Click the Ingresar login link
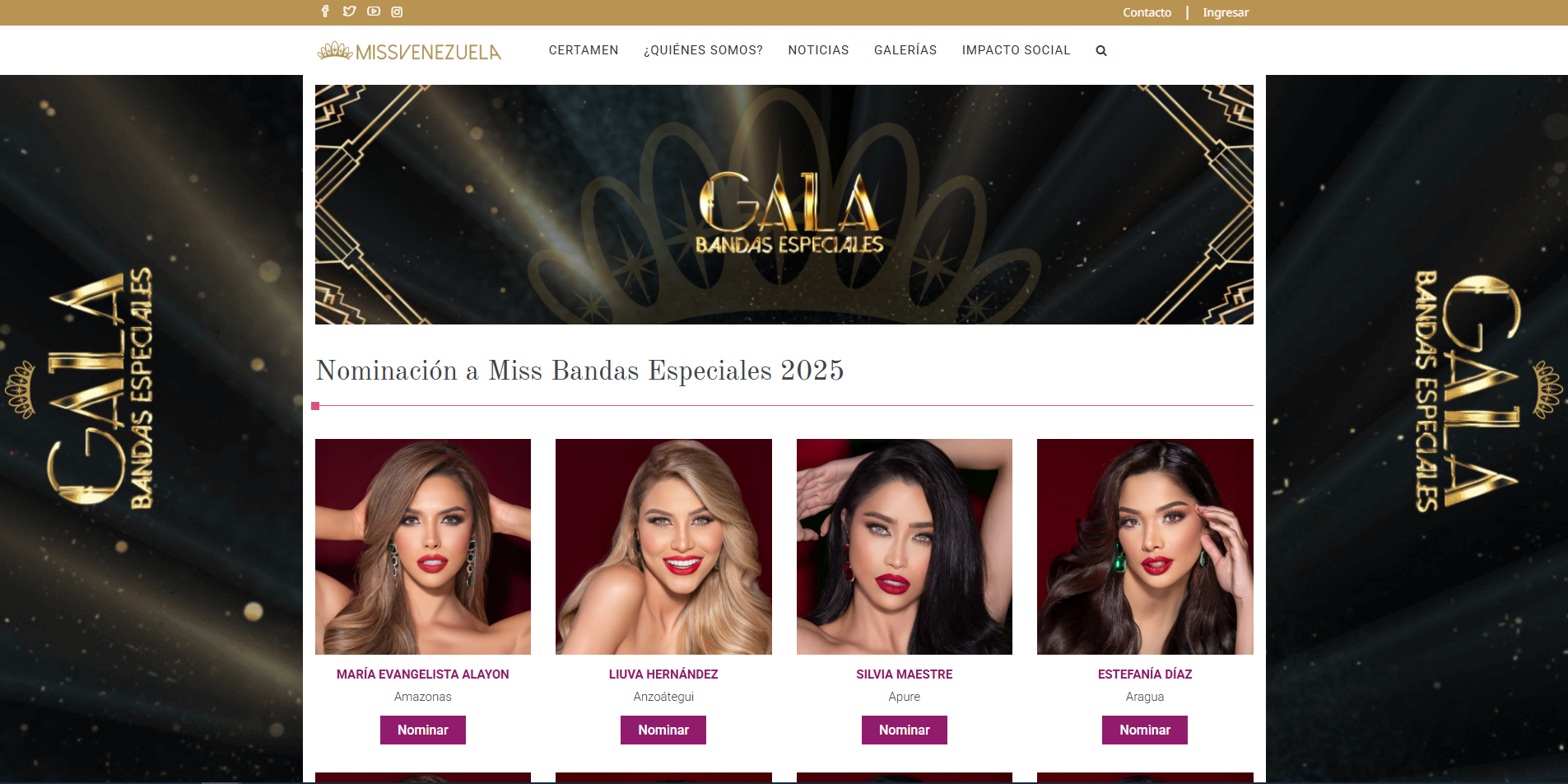This screenshot has width=1568, height=784. [1226, 12]
